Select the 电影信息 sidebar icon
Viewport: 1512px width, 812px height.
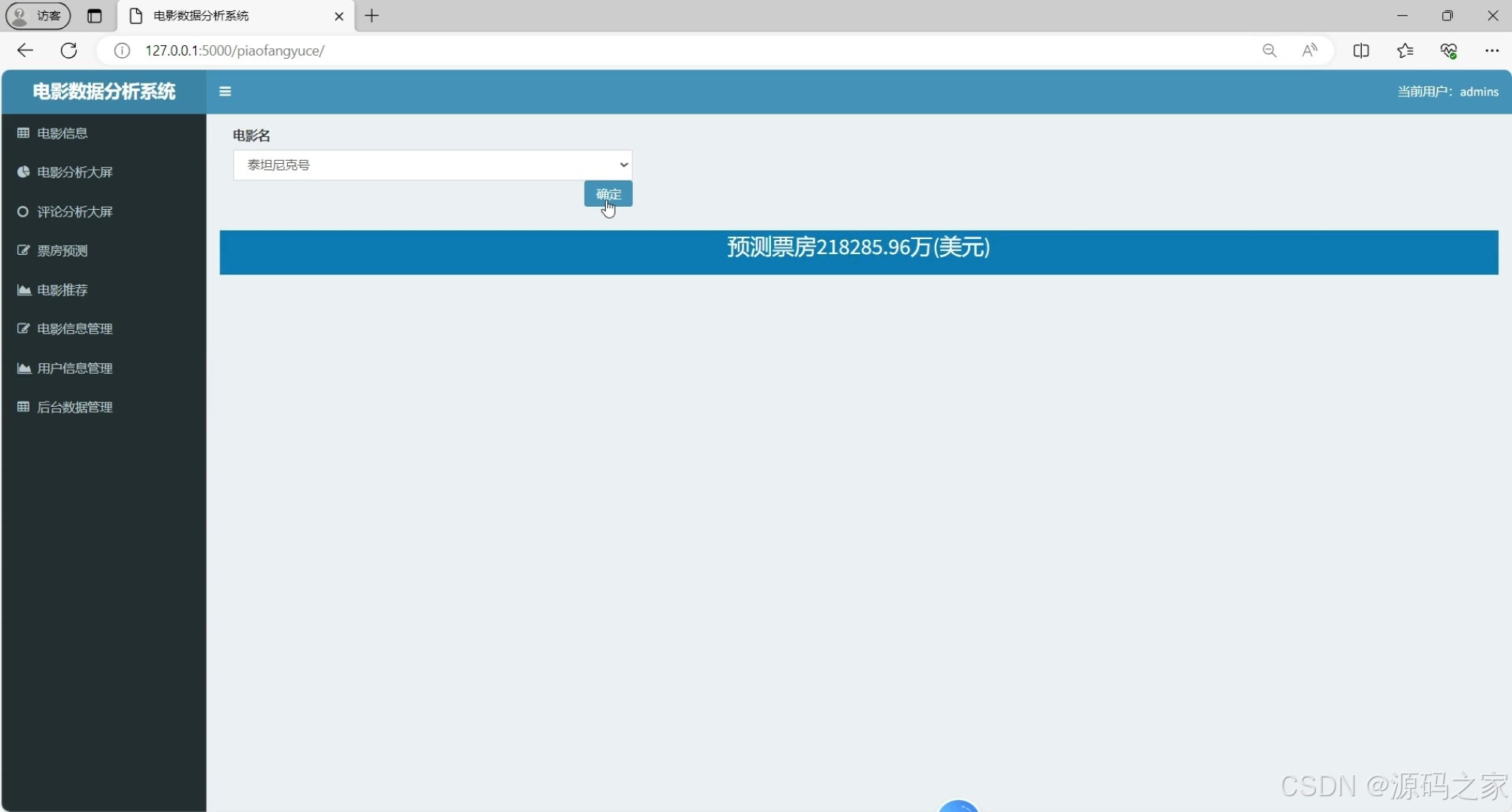point(23,133)
